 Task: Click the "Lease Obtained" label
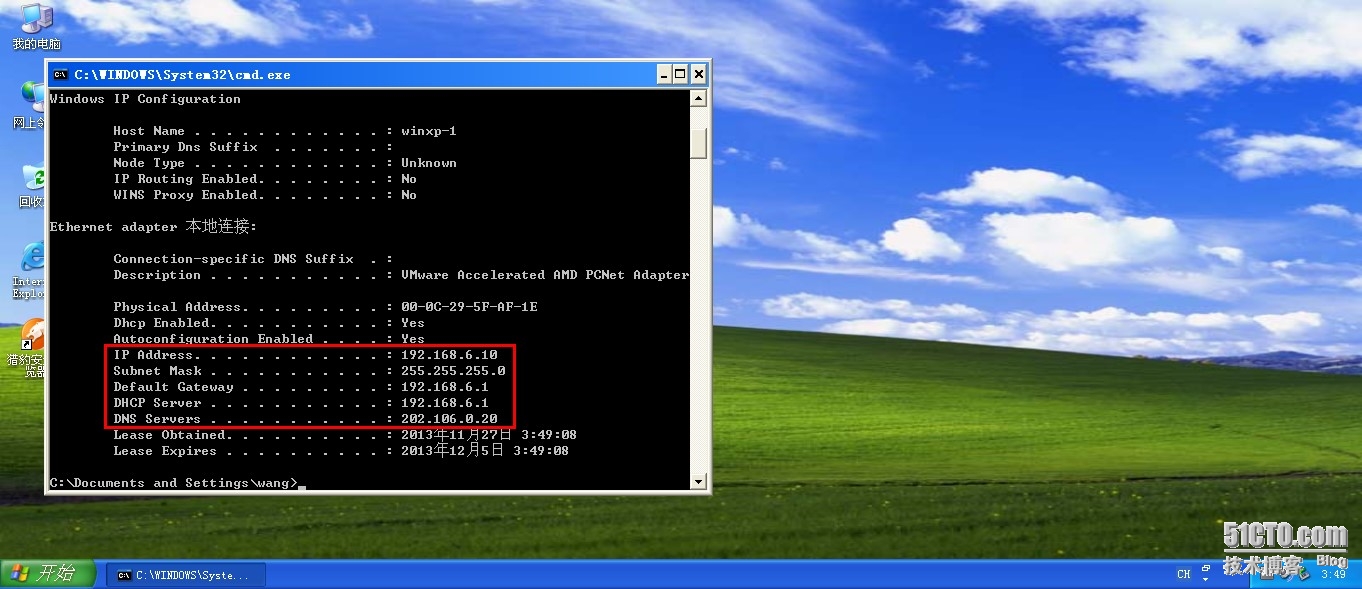[x=169, y=435]
